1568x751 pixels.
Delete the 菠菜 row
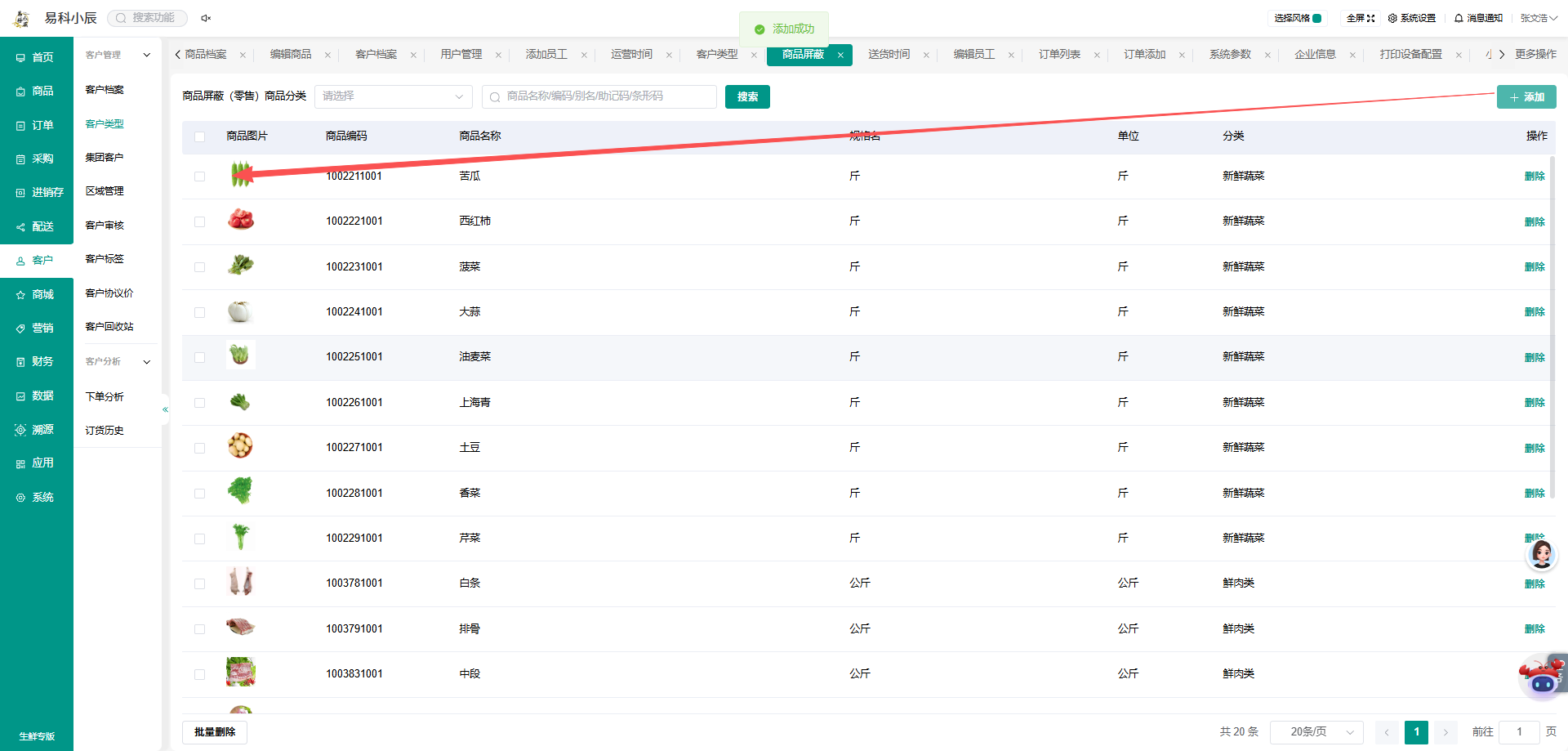(x=1535, y=267)
